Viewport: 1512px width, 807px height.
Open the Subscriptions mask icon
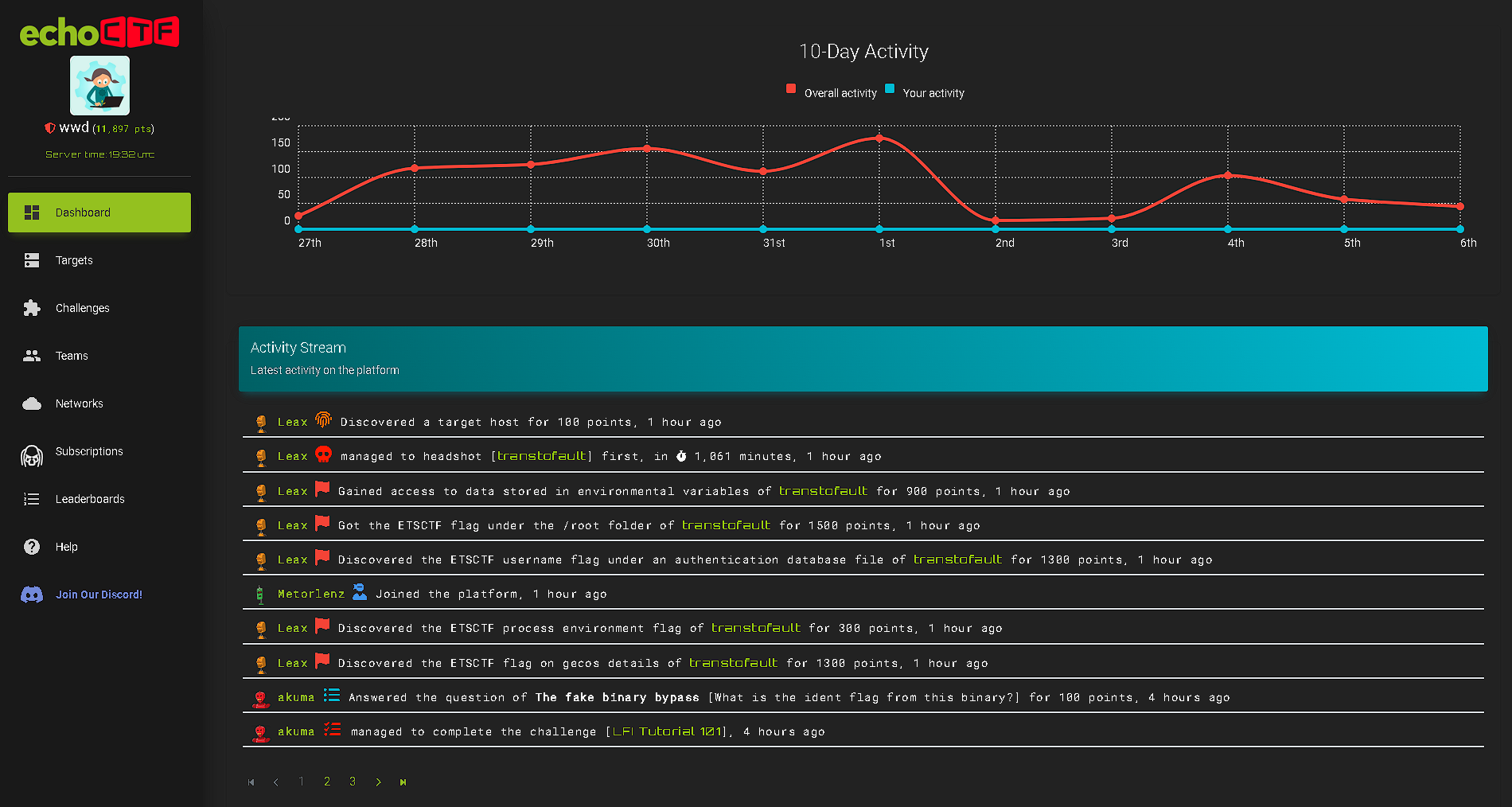[x=32, y=455]
